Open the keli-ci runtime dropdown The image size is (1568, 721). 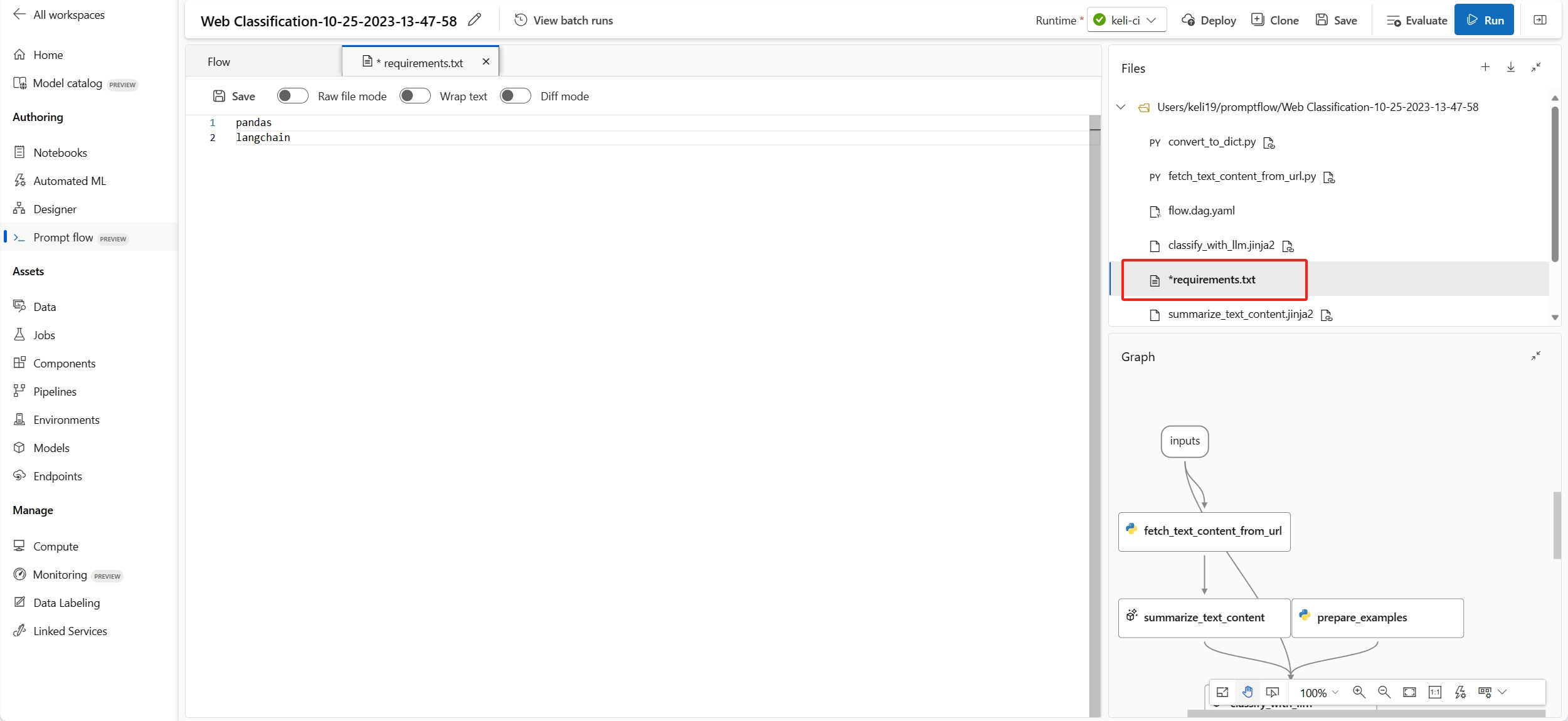point(1127,20)
